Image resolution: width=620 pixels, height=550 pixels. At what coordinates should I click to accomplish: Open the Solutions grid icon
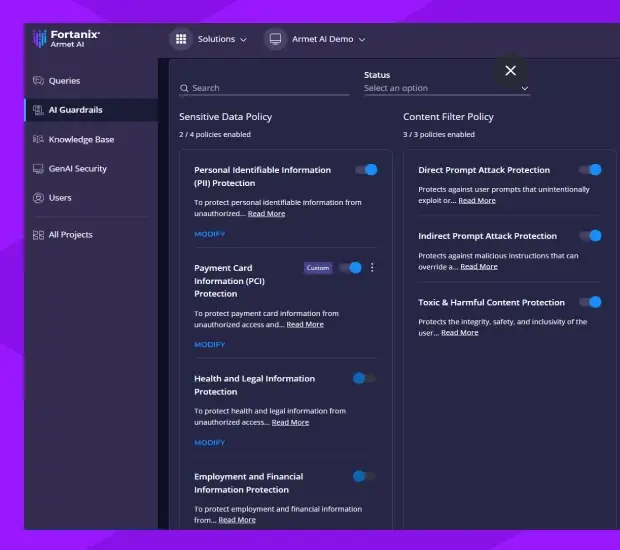coord(181,39)
